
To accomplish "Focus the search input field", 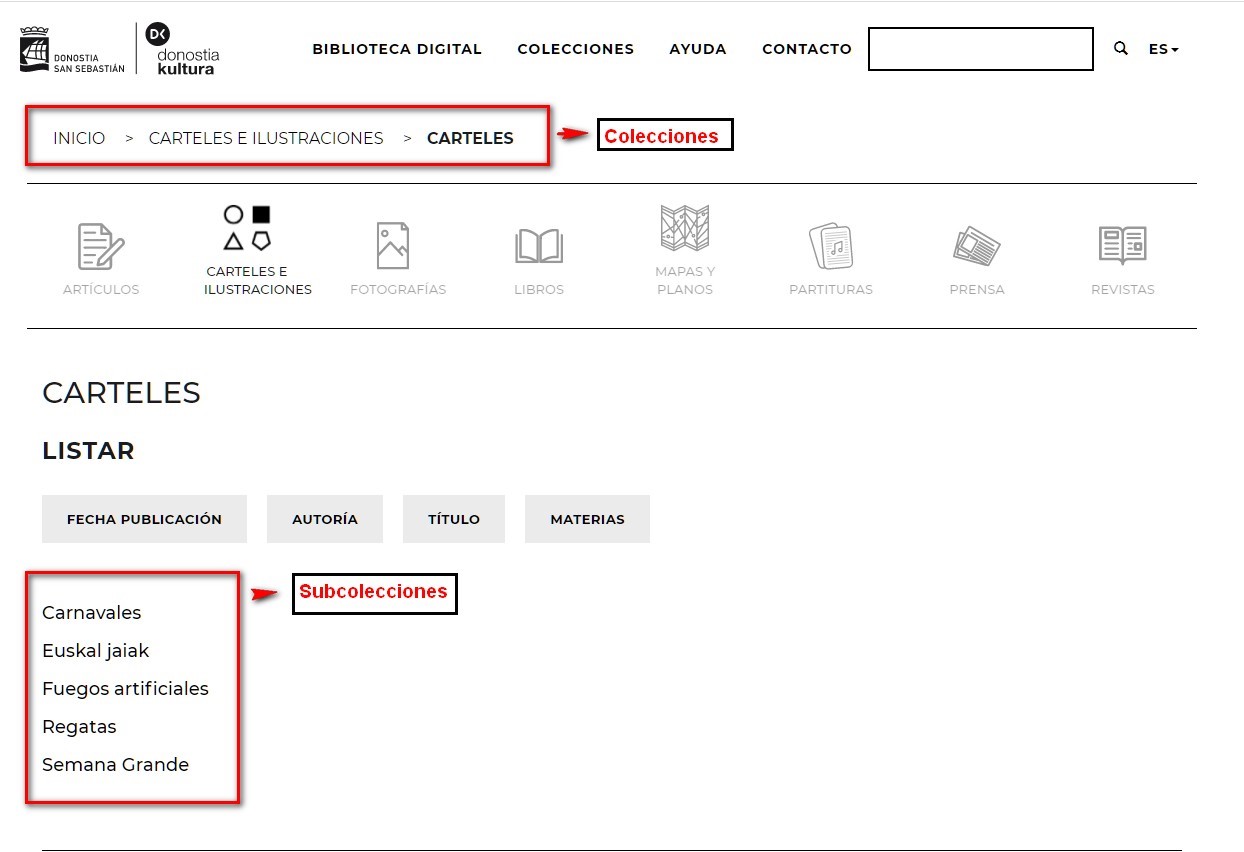I will [980, 49].
